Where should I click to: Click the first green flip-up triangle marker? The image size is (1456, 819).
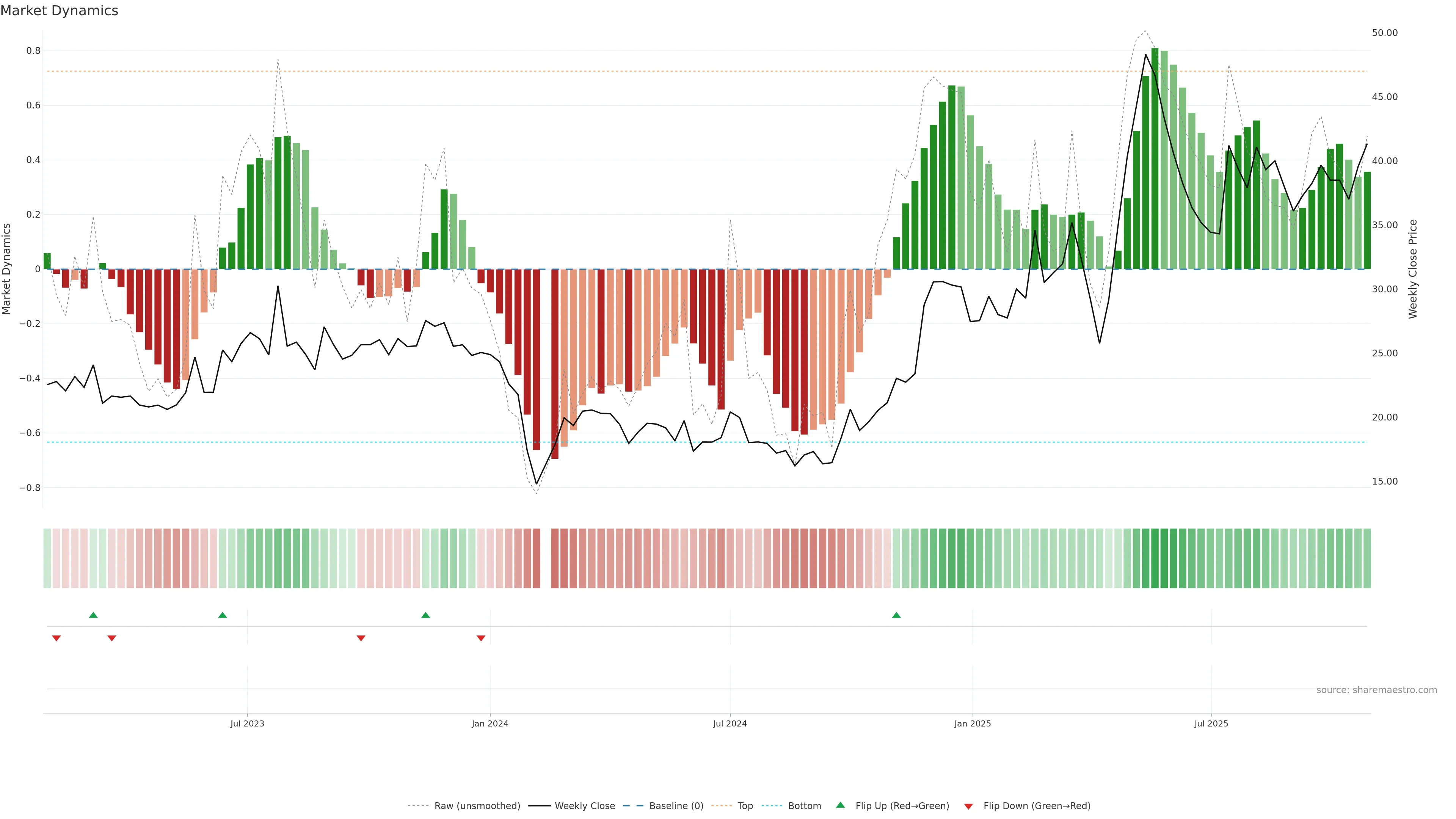[93, 615]
